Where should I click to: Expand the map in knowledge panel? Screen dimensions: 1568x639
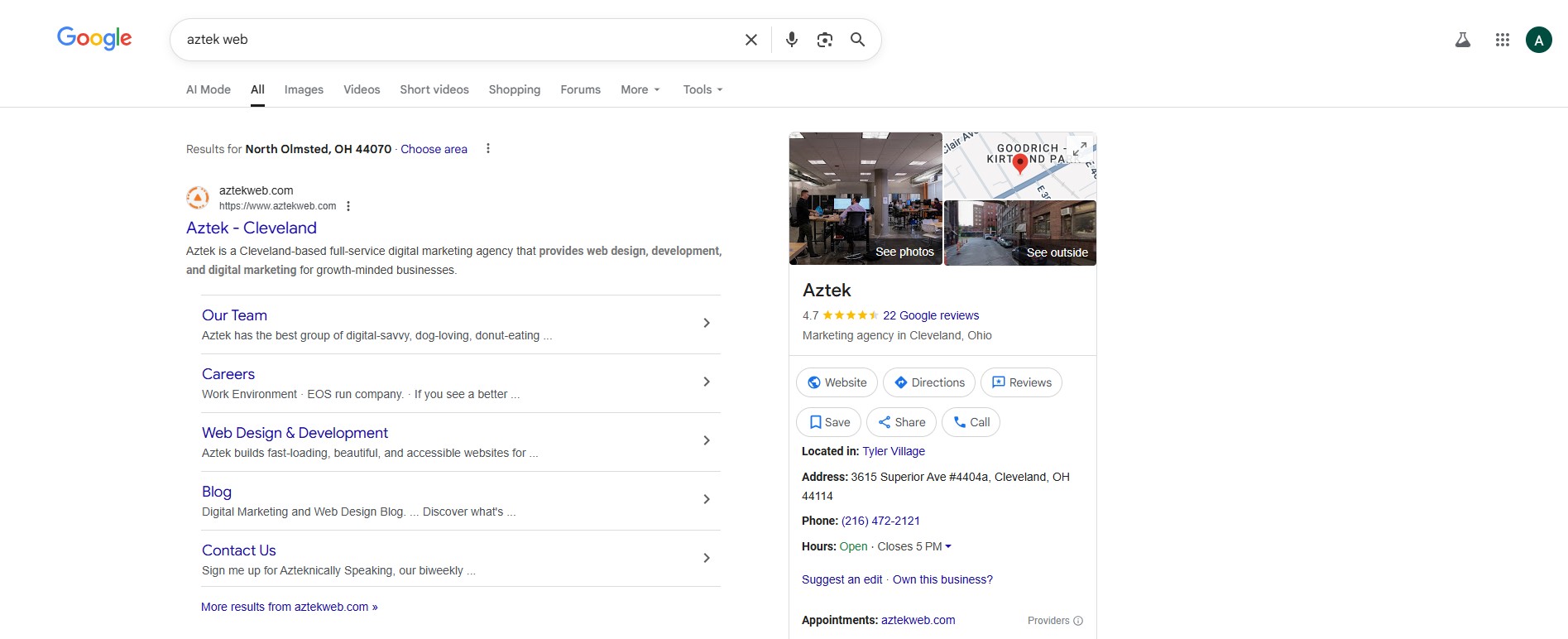point(1079,149)
